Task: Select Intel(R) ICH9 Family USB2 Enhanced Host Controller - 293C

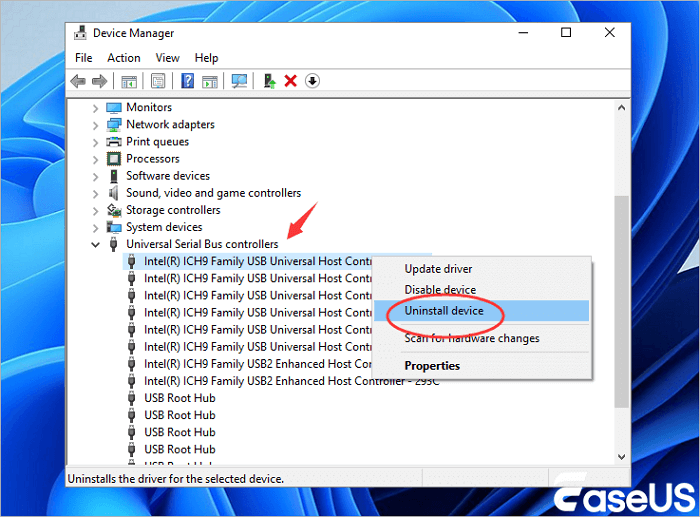Action: (291, 381)
